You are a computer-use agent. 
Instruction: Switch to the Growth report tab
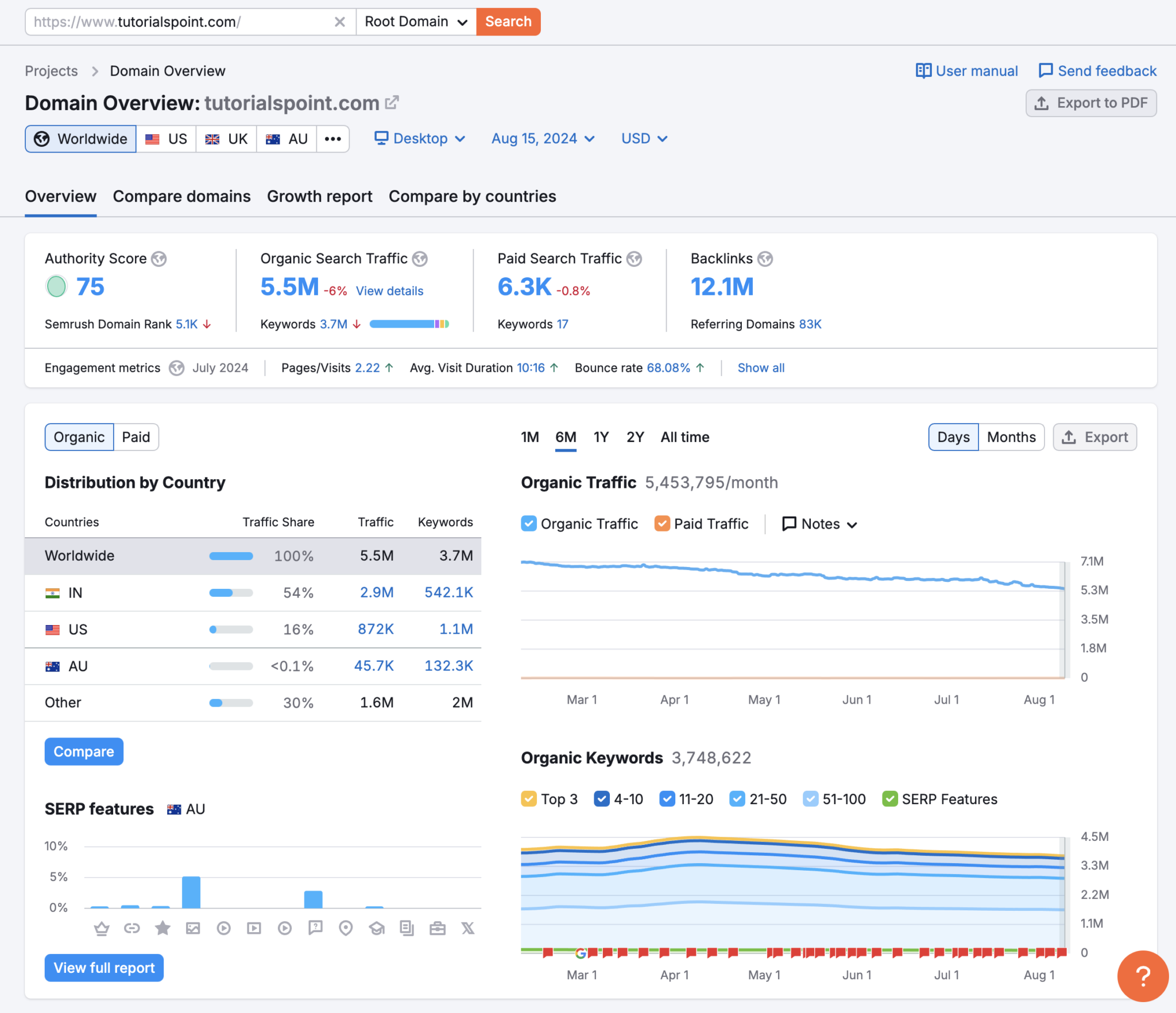pyautogui.click(x=319, y=196)
